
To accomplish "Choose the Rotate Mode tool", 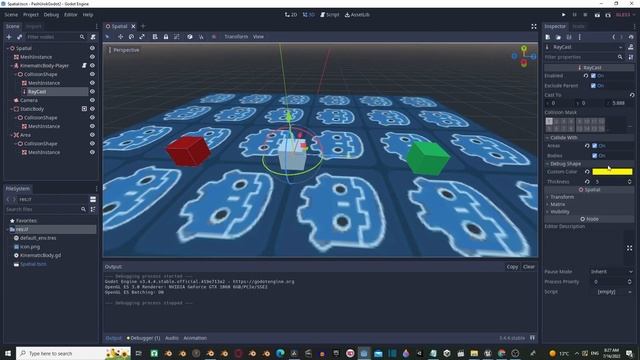I will tap(131, 37).
